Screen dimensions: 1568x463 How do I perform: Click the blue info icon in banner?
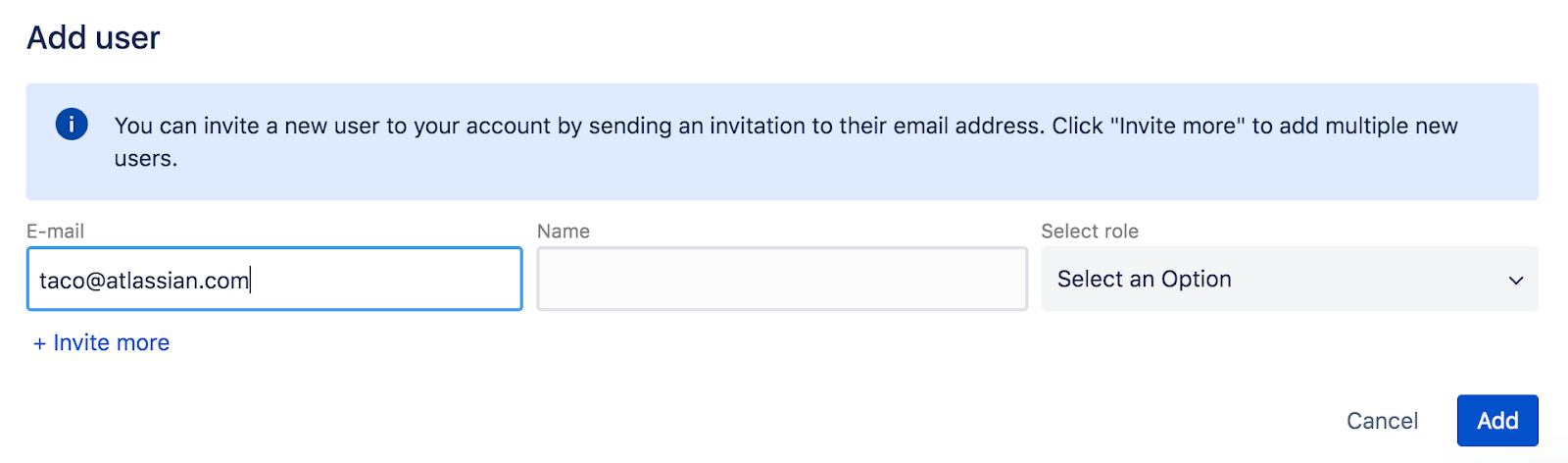(x=72, y=125)
